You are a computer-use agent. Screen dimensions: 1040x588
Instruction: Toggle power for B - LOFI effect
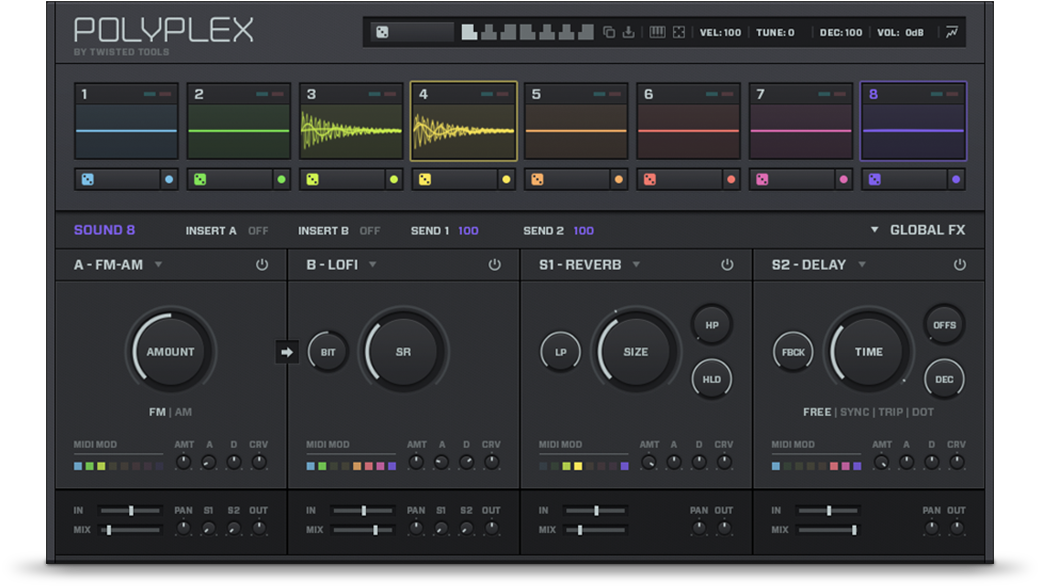pyautogui.click(x=495, y=265)
